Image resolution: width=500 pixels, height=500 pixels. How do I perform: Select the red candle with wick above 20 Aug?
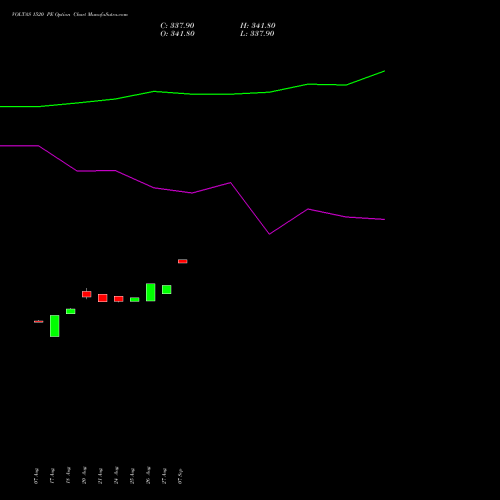click(x=87, y=294)
